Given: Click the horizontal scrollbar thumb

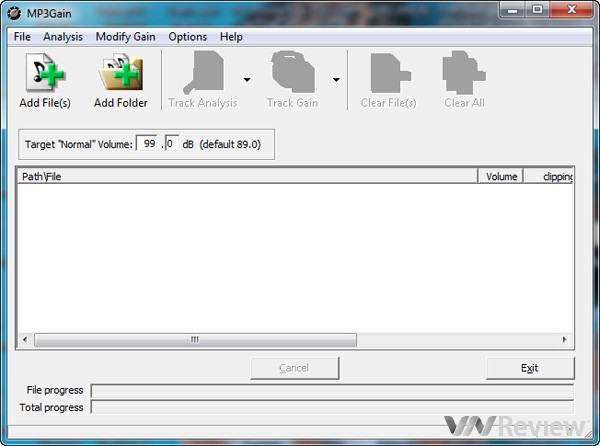Looking at the screenshot, I should coord(195,340).
